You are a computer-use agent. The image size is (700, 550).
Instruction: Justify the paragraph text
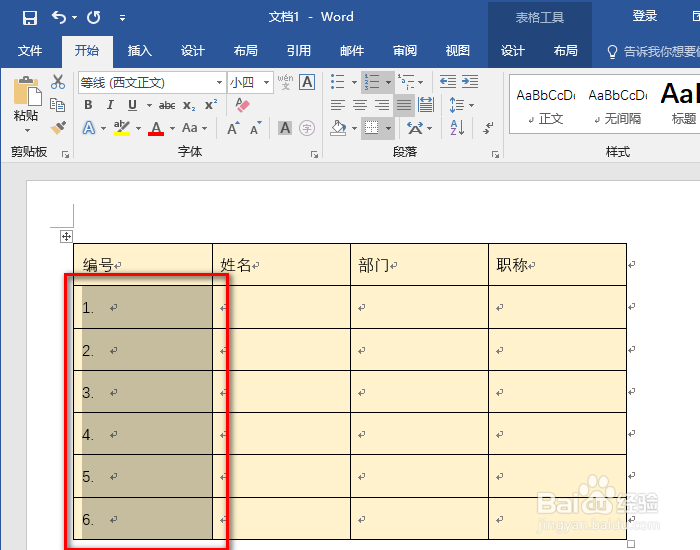pos(404,105)
